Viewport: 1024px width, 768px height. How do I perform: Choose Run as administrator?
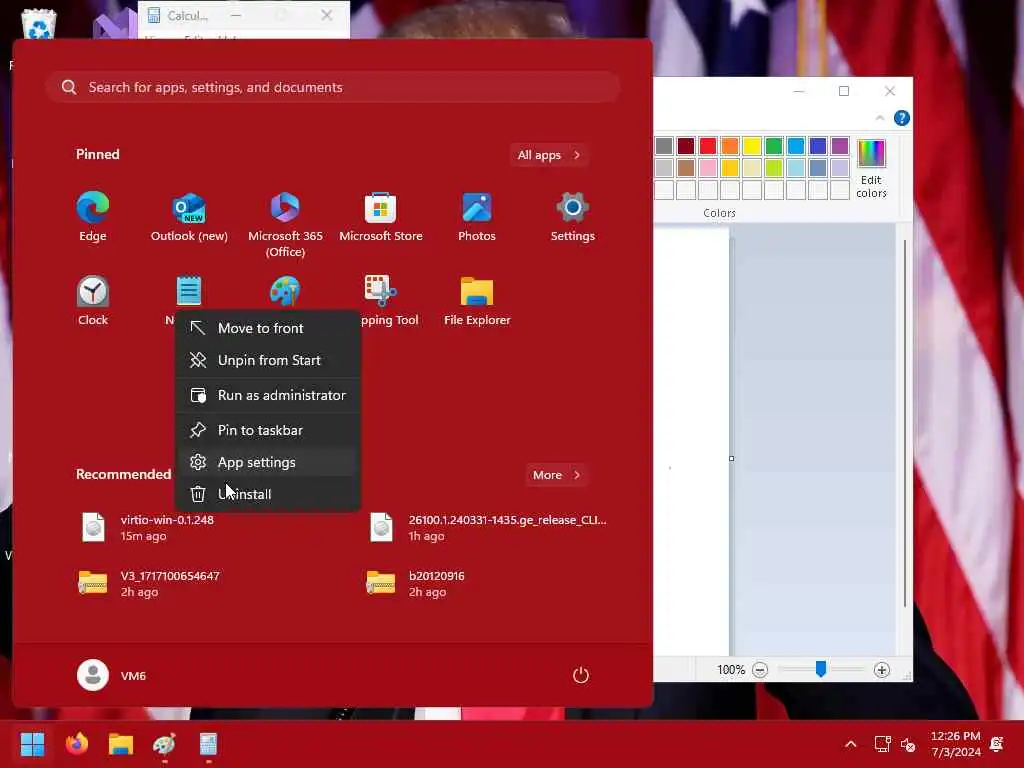tap(268, 395)
